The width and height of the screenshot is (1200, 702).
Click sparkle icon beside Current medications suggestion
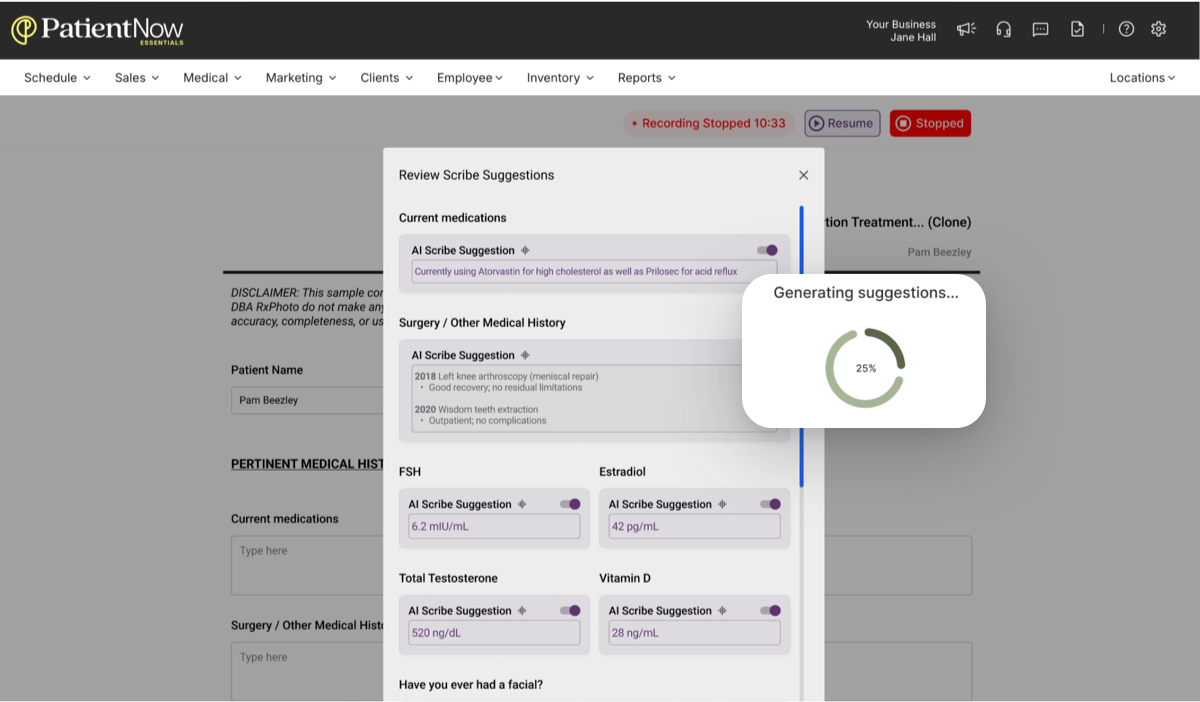(x=525, y=251)
